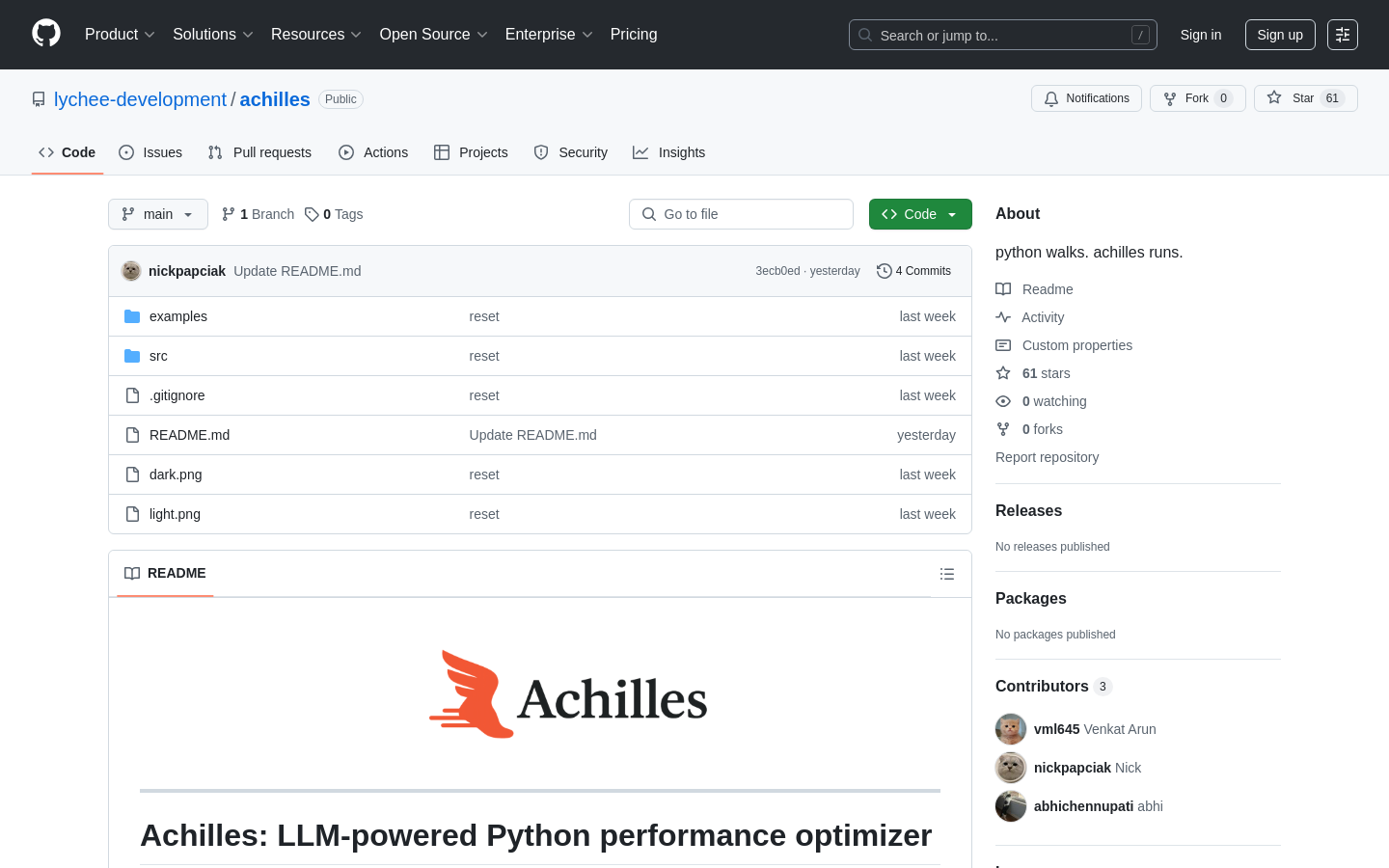The height and width of the screenshot is (868, 1389).
Task: Open the Security tab
Action: (x=571, y=152)
